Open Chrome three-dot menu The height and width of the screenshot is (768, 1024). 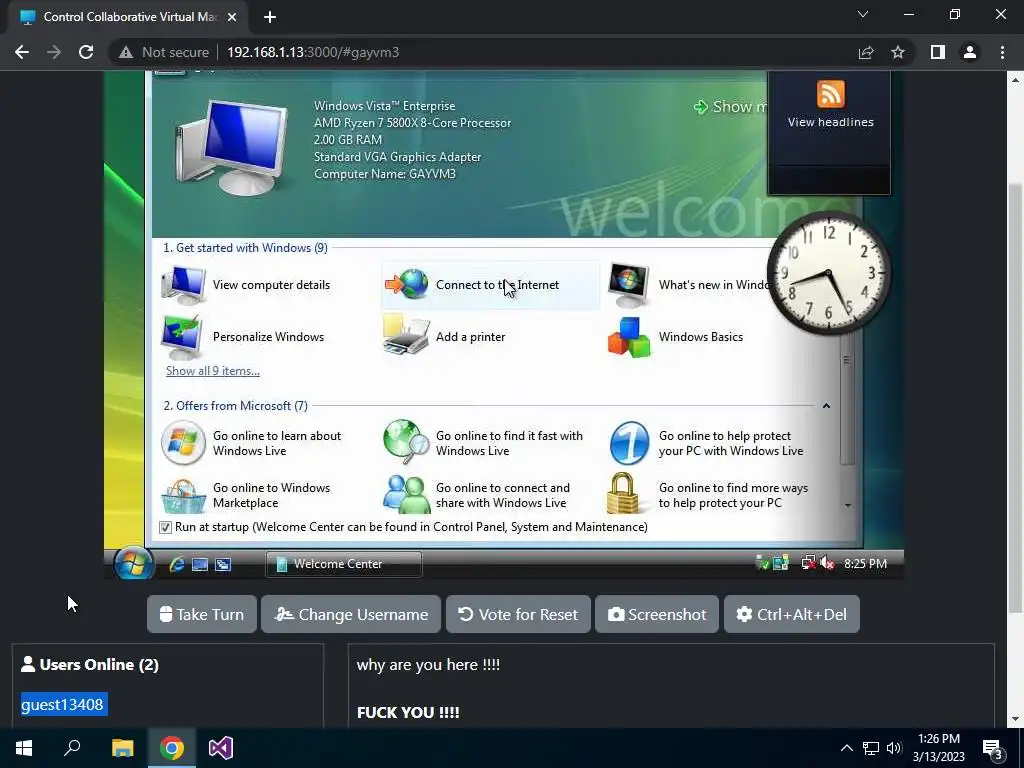tap(1002, 52)
